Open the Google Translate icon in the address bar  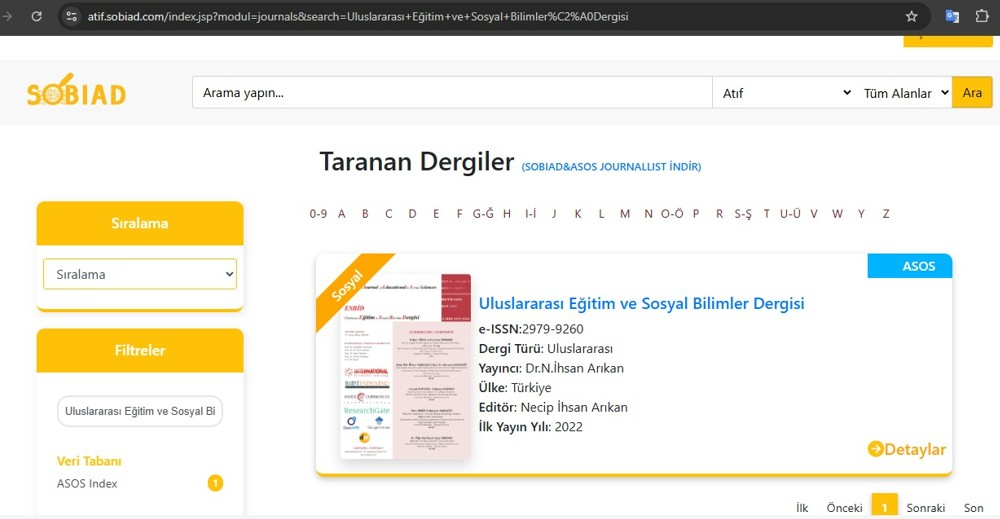952,16
